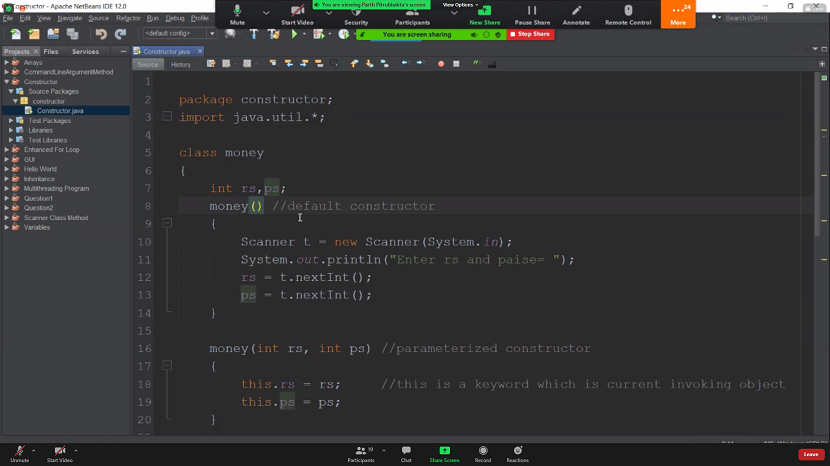Click the Shift Line Left icon
830x466 pixels.
tap(405, 64)
